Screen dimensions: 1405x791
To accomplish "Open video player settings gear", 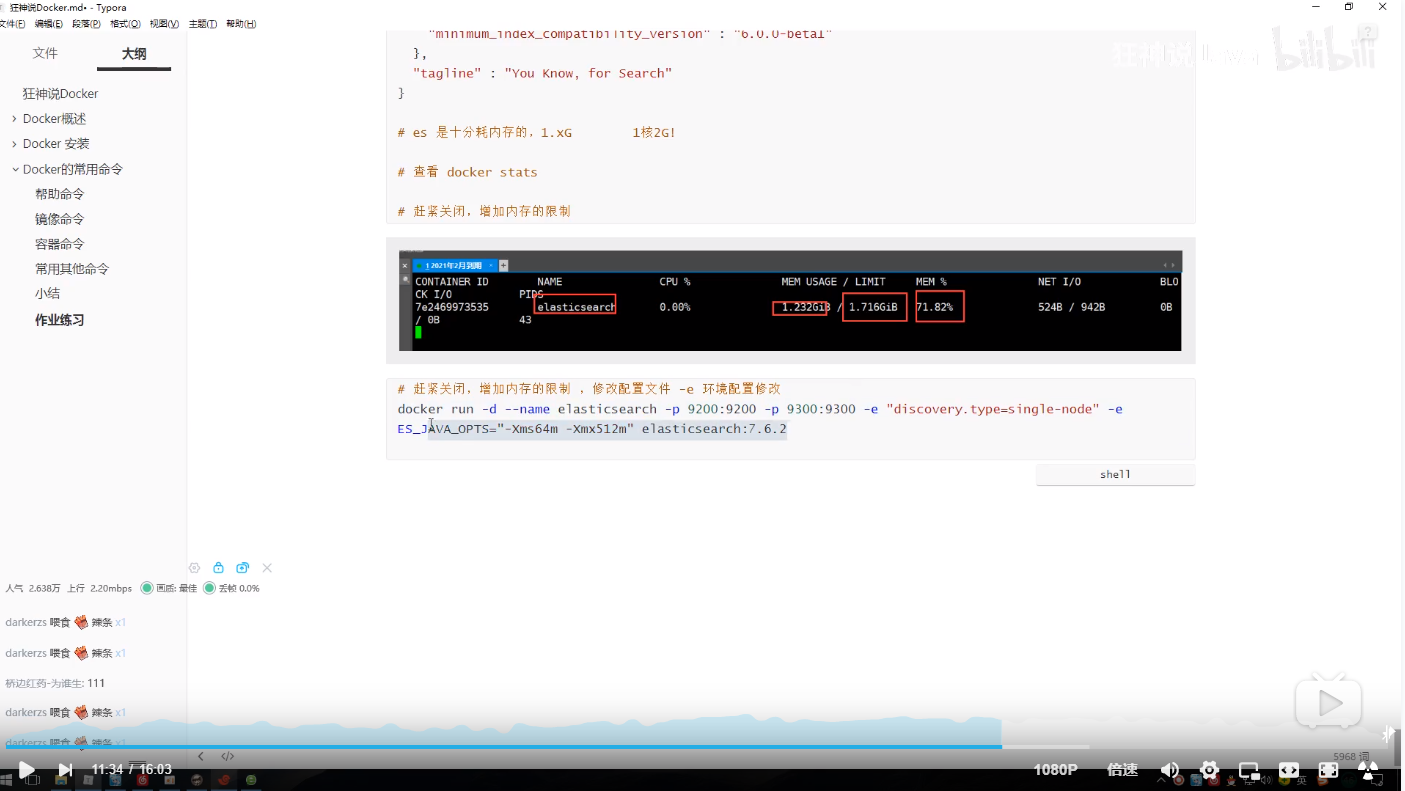I will 1209,770.
